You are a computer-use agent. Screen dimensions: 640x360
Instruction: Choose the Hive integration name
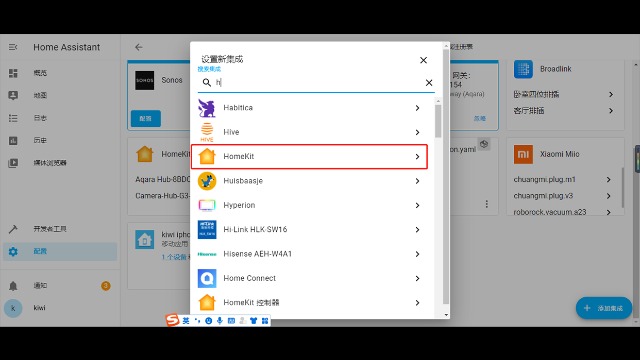(231, 132)
